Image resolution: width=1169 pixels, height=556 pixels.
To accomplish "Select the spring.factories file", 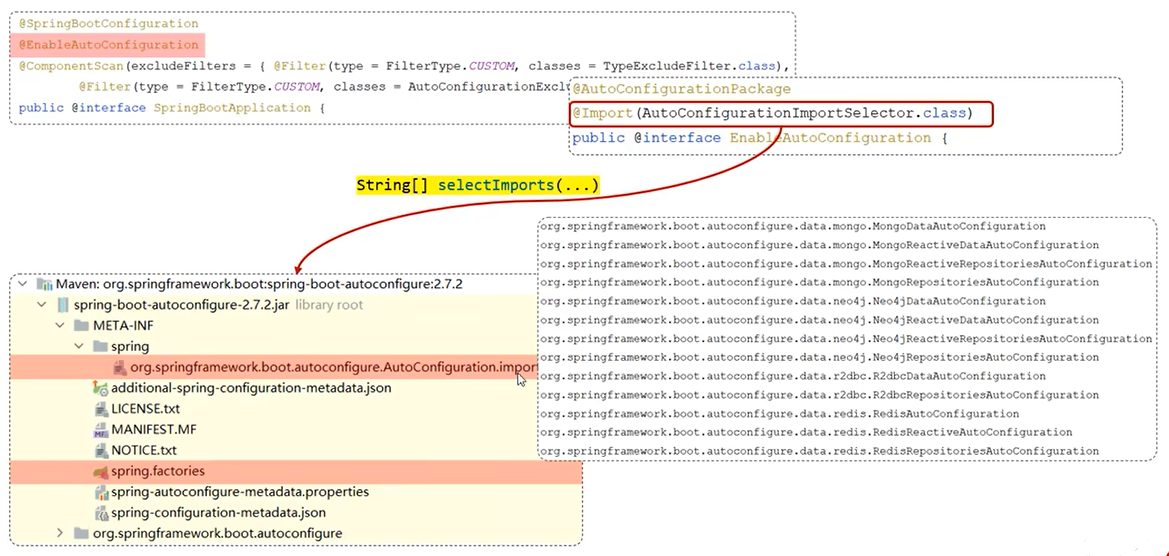I will pos(295,472).
